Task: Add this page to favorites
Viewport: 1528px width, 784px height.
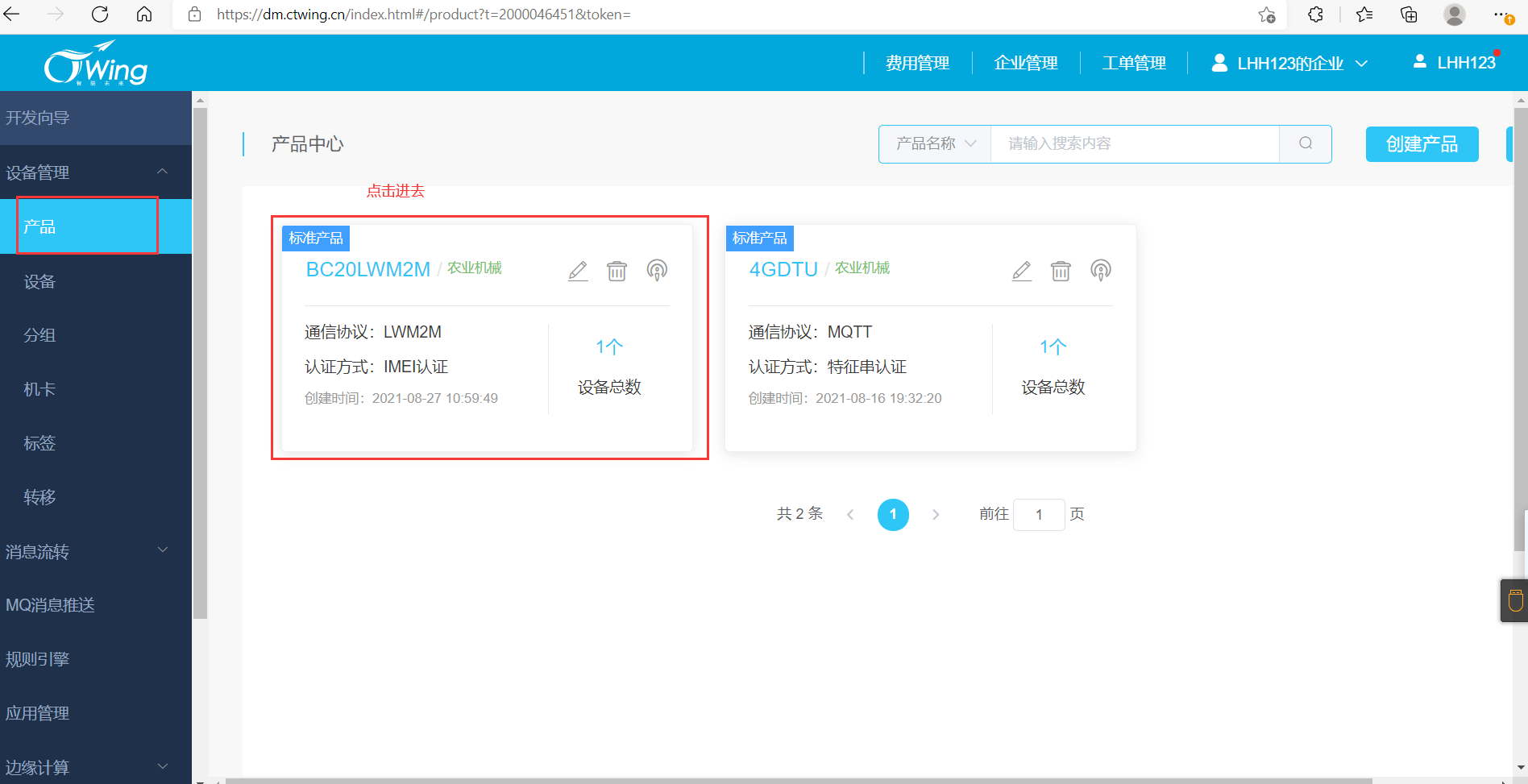Action: (x=1267, y=15)
